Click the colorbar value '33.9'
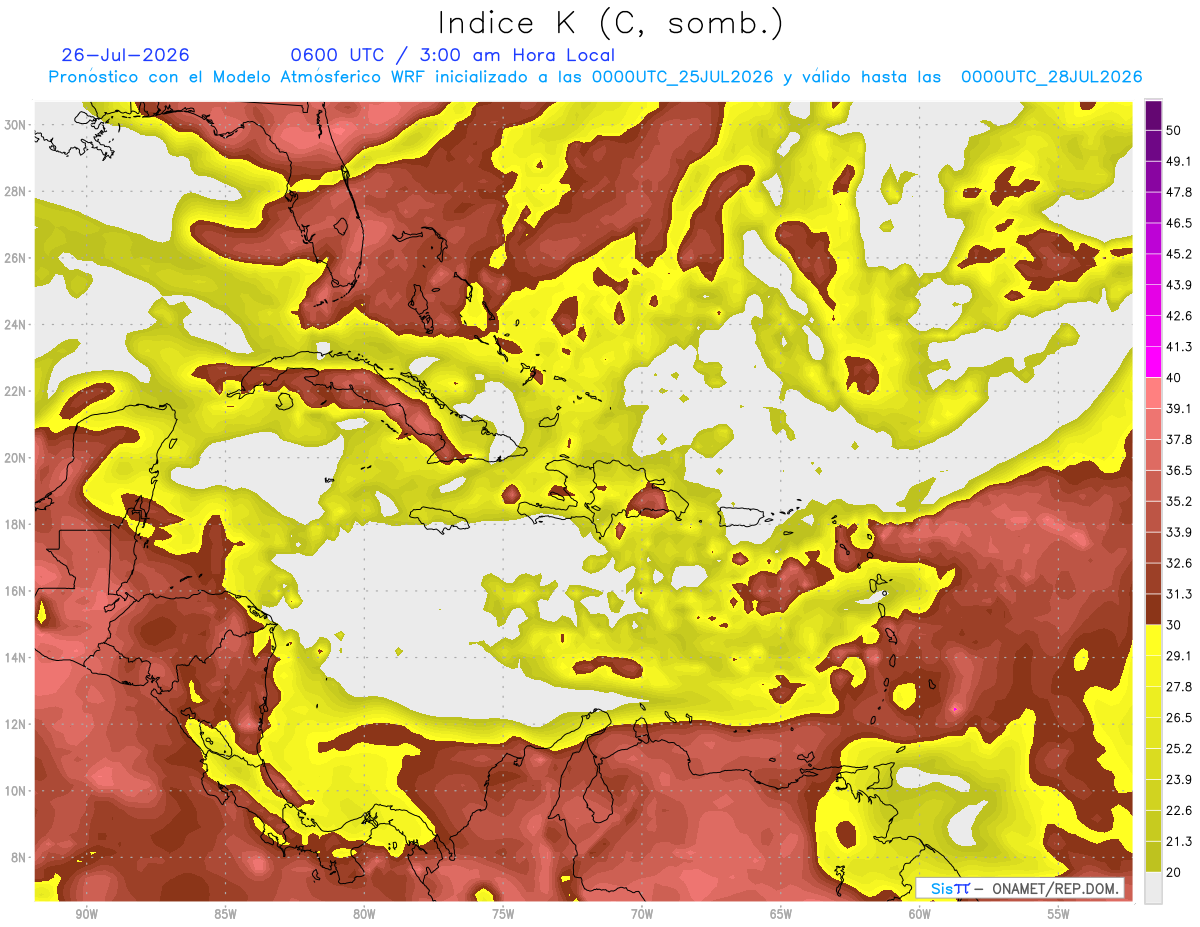This screenshot has height=927, width=1200. coord(1179,532)
